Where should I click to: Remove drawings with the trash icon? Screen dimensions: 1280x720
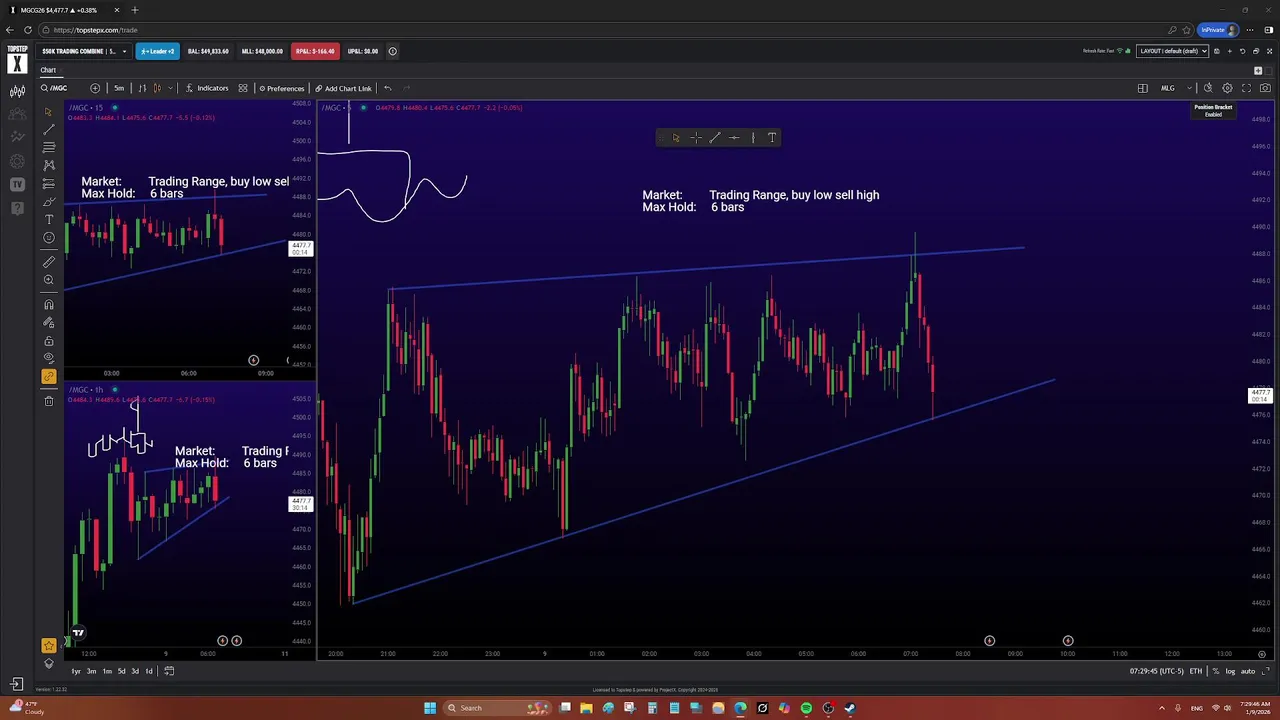click(48, 401)
